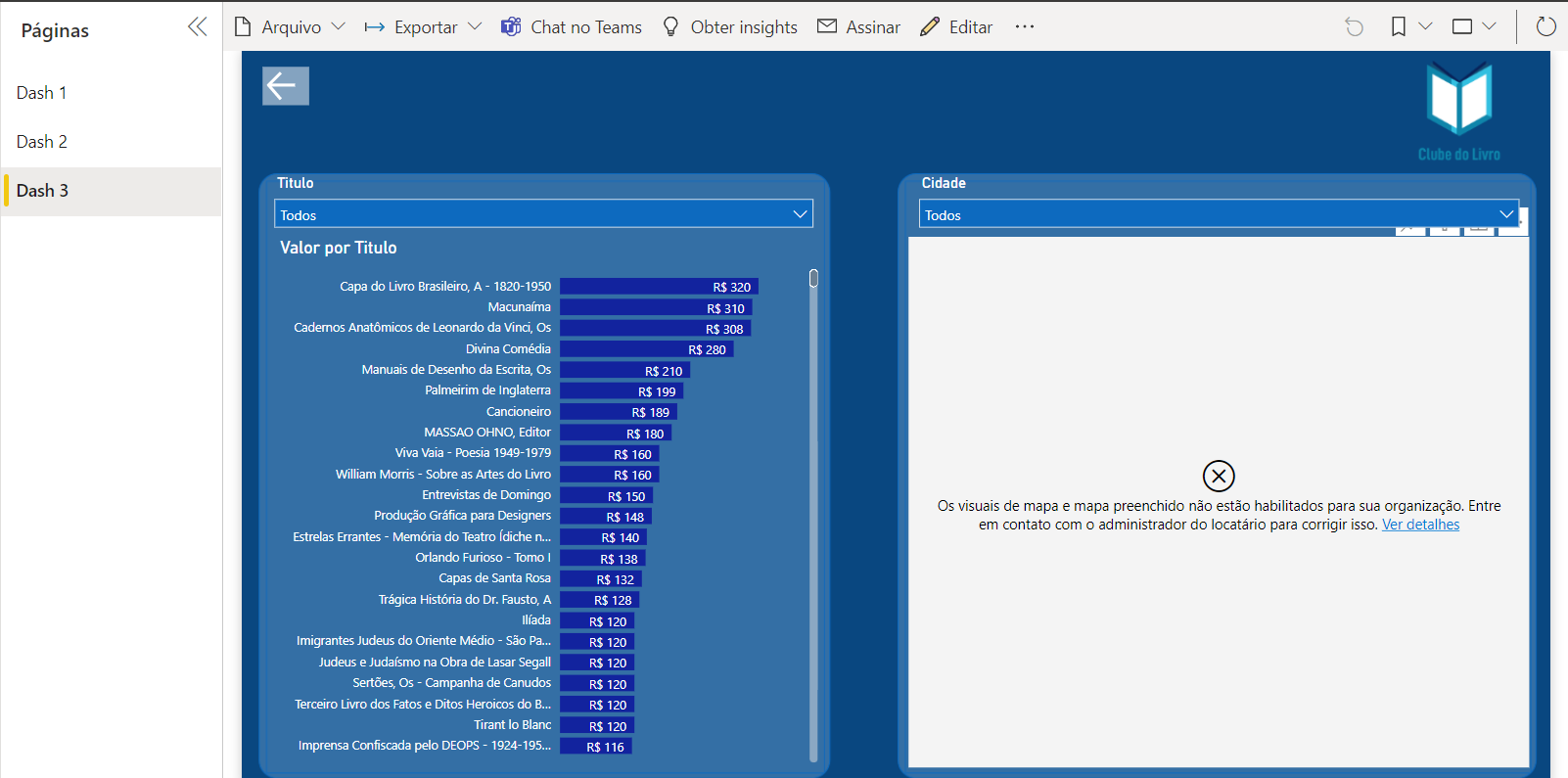Expand the Titulo slicer Todos dropdown
Image resolution: width=1568 pixels, height=778 pixels.
point(543,214)
